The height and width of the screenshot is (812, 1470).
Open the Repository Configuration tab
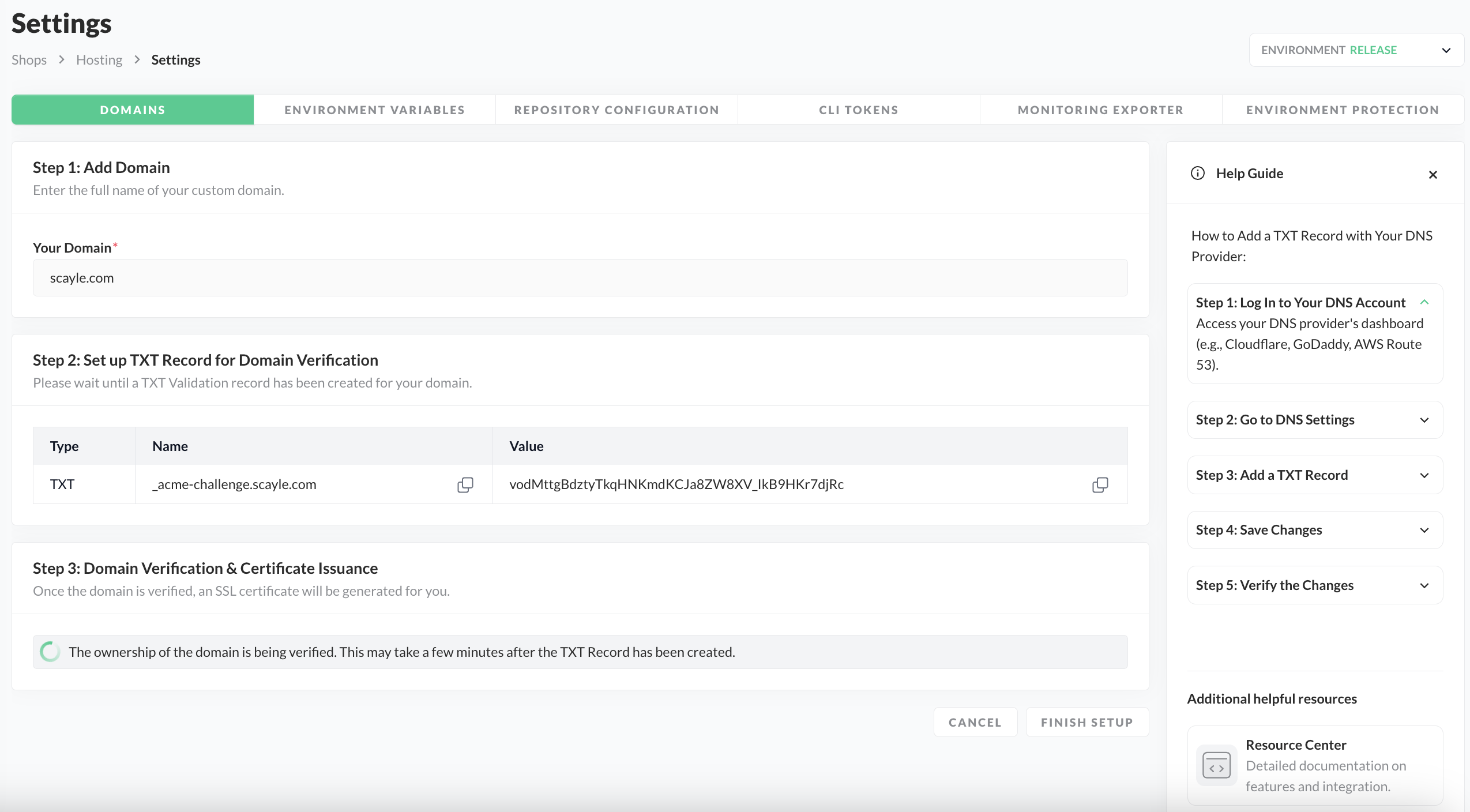click(x=616, y=110)
